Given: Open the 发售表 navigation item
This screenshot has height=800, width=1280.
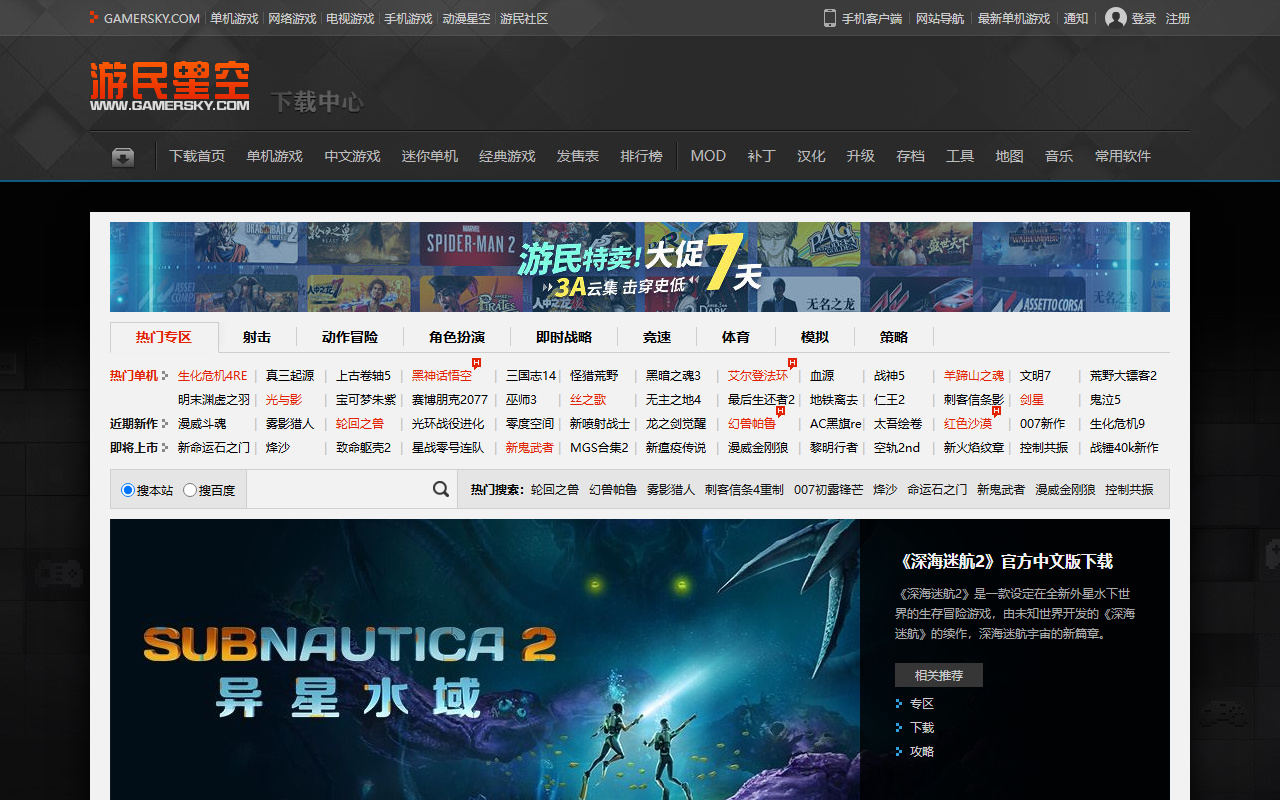Looking at the screenshot, I should tap(578, 156).
